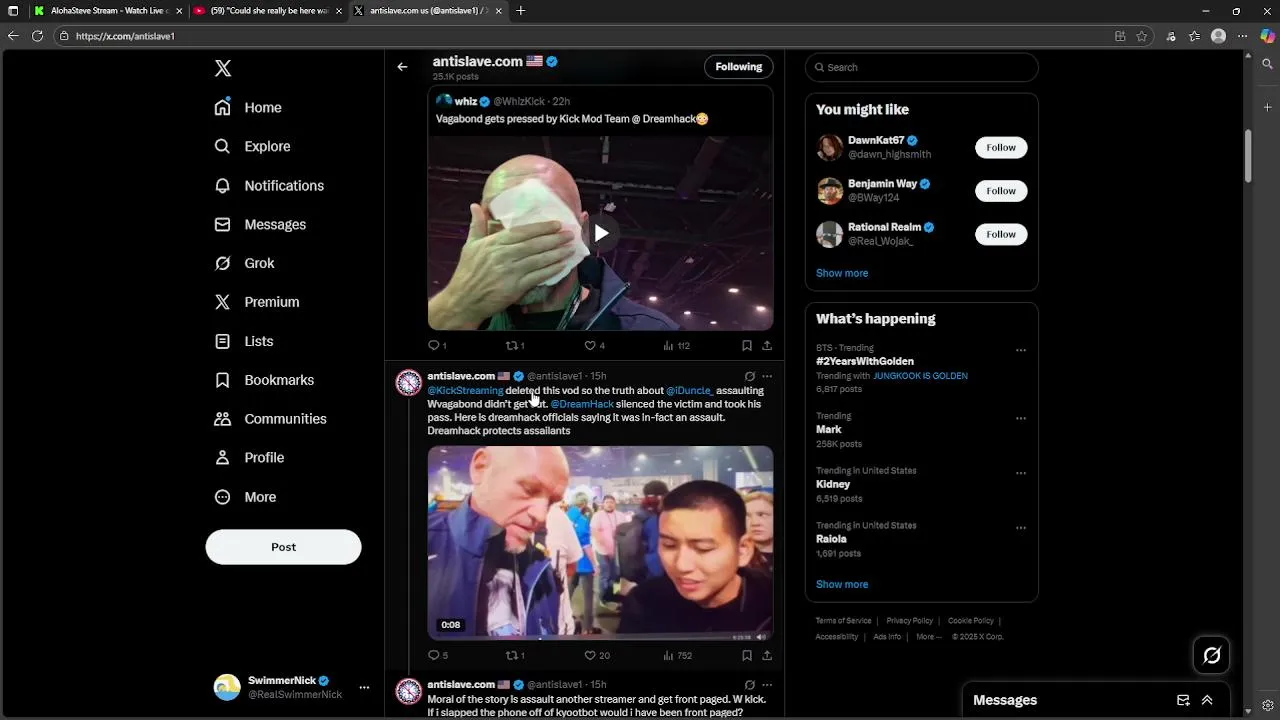Open Grok from the sidebar

(x=245, y=263)
